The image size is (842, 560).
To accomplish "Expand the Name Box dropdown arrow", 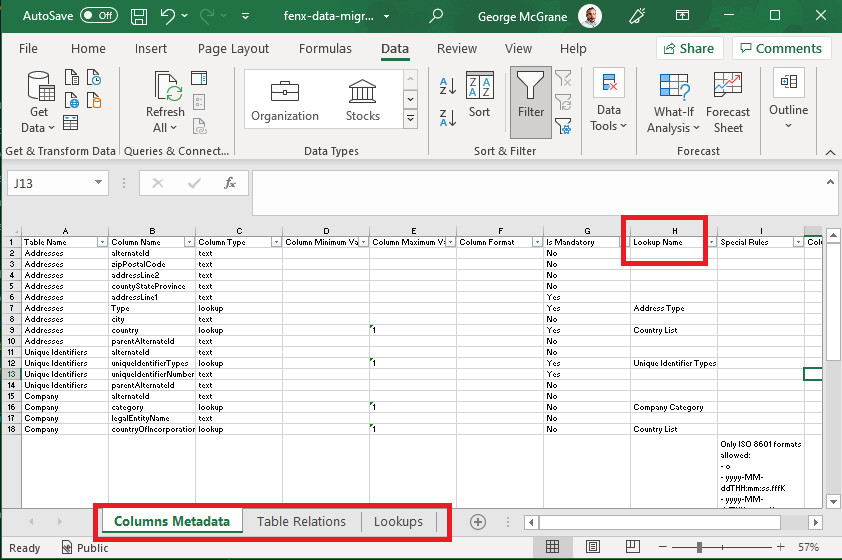I will pos(98,183).
